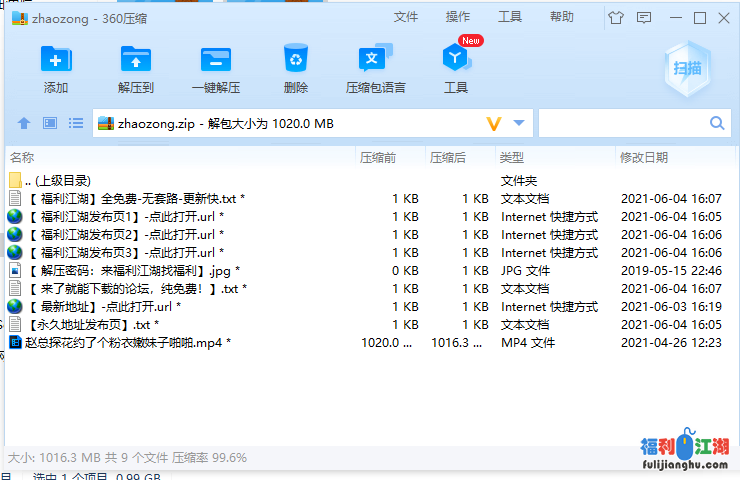Switch to the detailed list view mode

click(76, 123)
